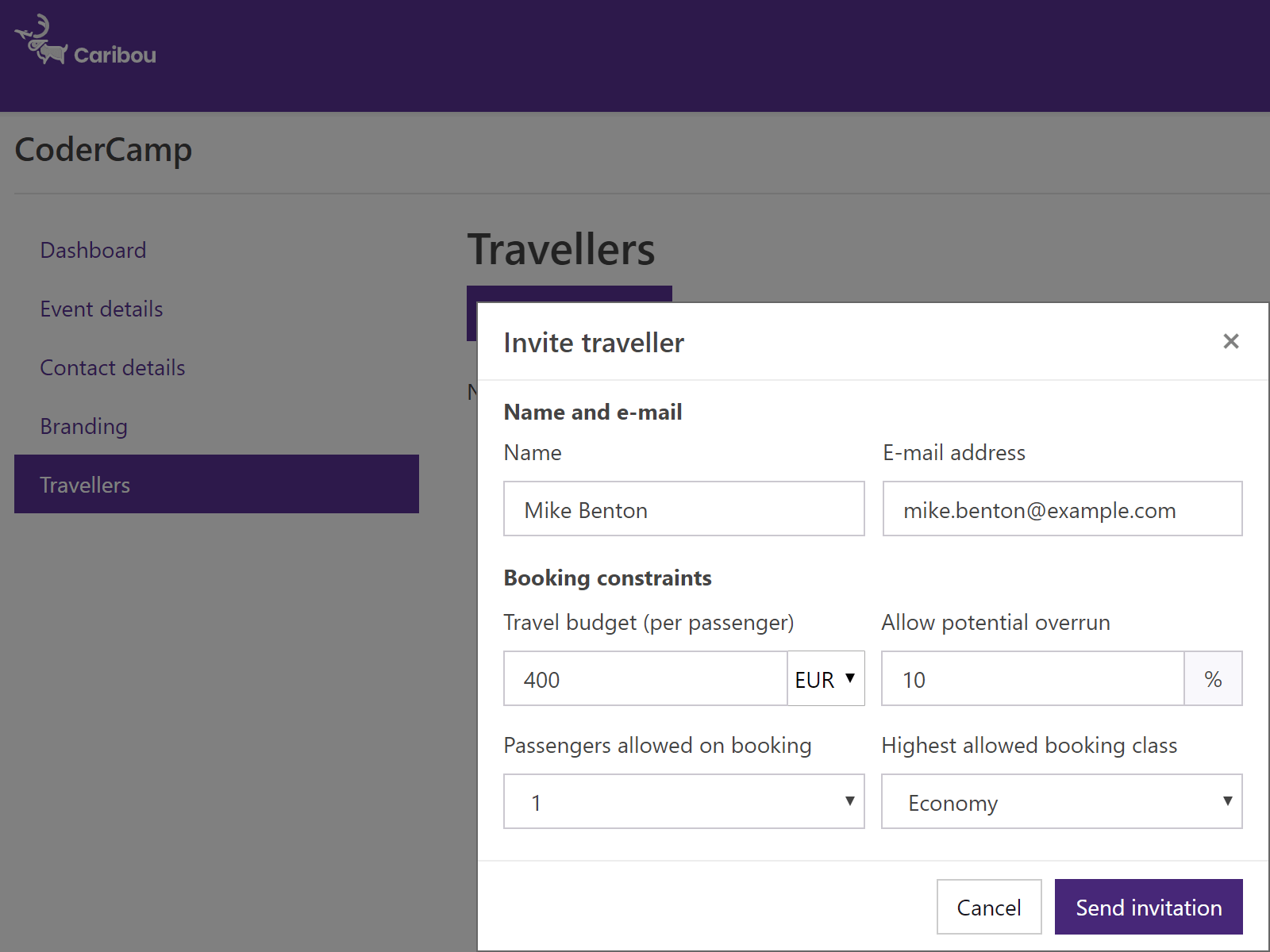Navigate to Event details

101,309
